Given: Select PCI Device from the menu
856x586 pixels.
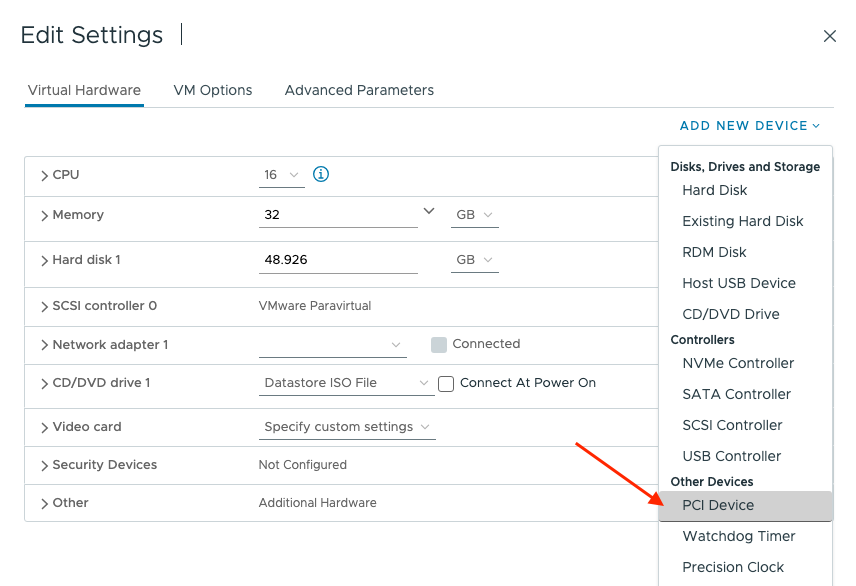Looking at the screenshot, I should 718,505.
